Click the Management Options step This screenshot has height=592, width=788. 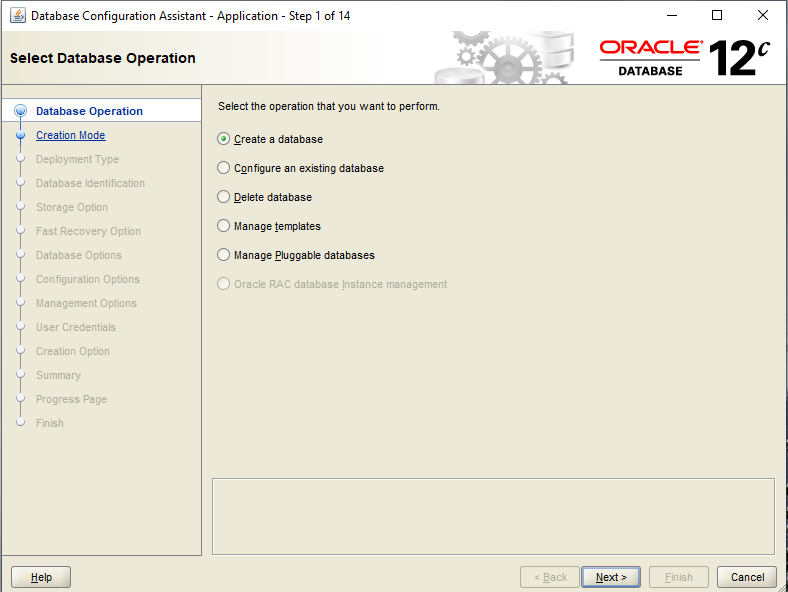(86, 304)
